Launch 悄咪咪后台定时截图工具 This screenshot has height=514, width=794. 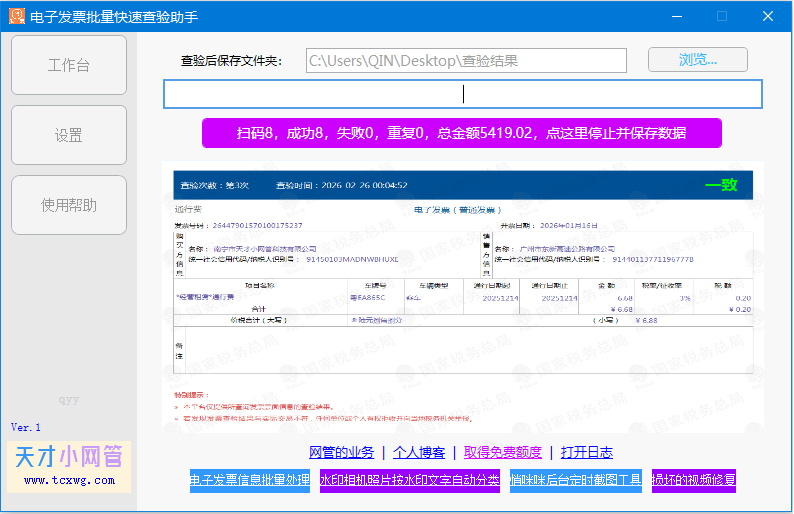point(576,480)
